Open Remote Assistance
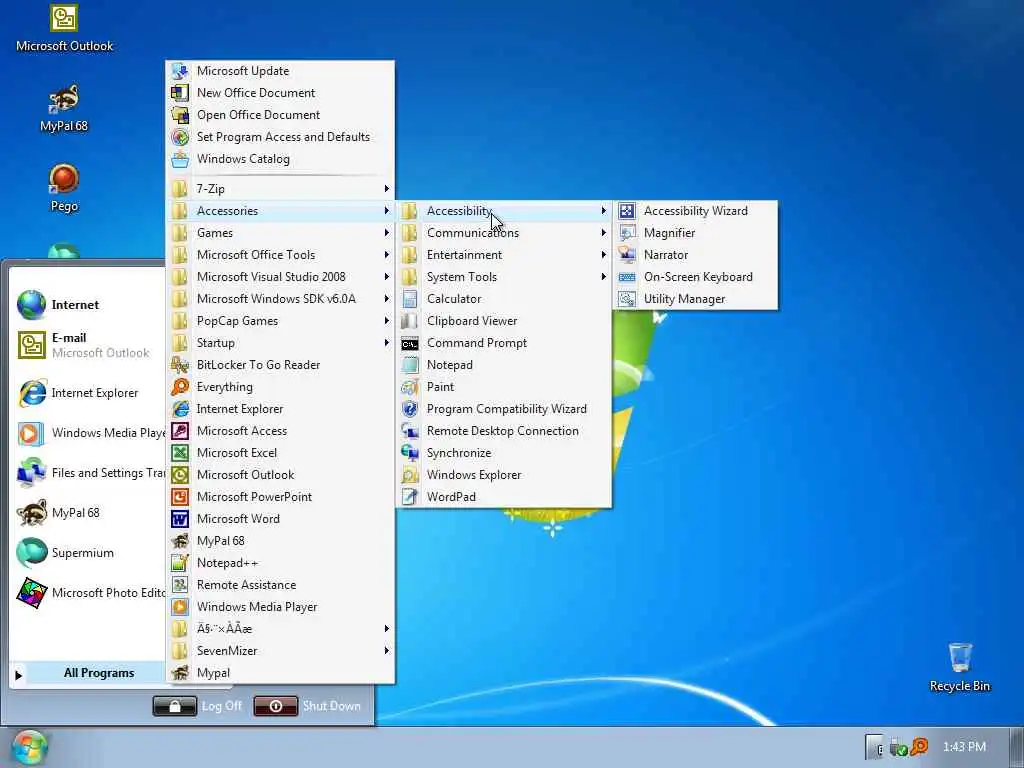The image size is (1024, 768). point(280,584)
